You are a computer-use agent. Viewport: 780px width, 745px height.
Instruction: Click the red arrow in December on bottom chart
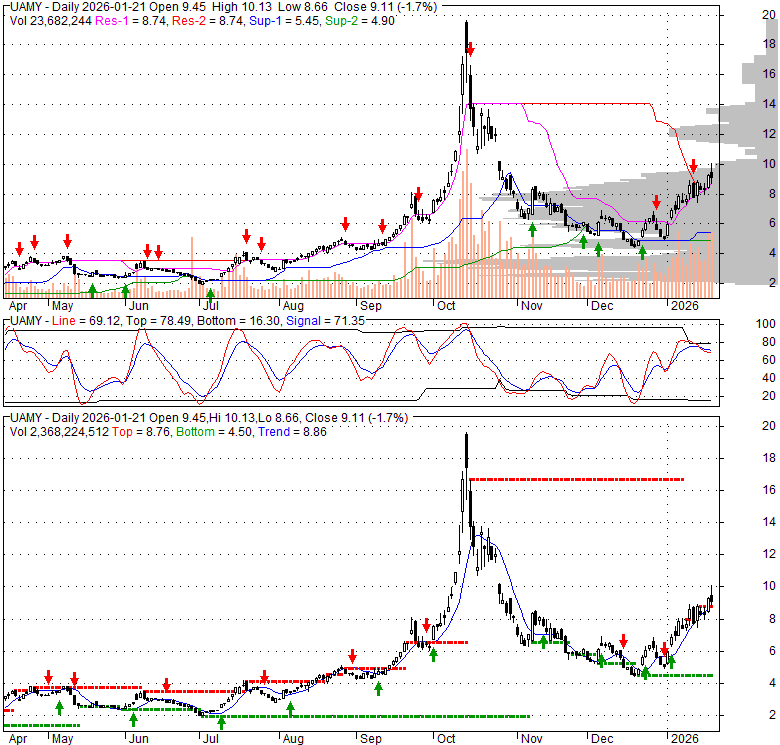623,641
